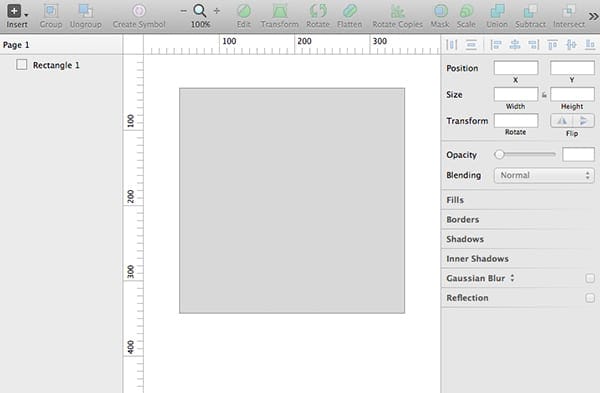Click the Size Width field
The width and height of the screenshot is (600, 393).
[516, 94]
